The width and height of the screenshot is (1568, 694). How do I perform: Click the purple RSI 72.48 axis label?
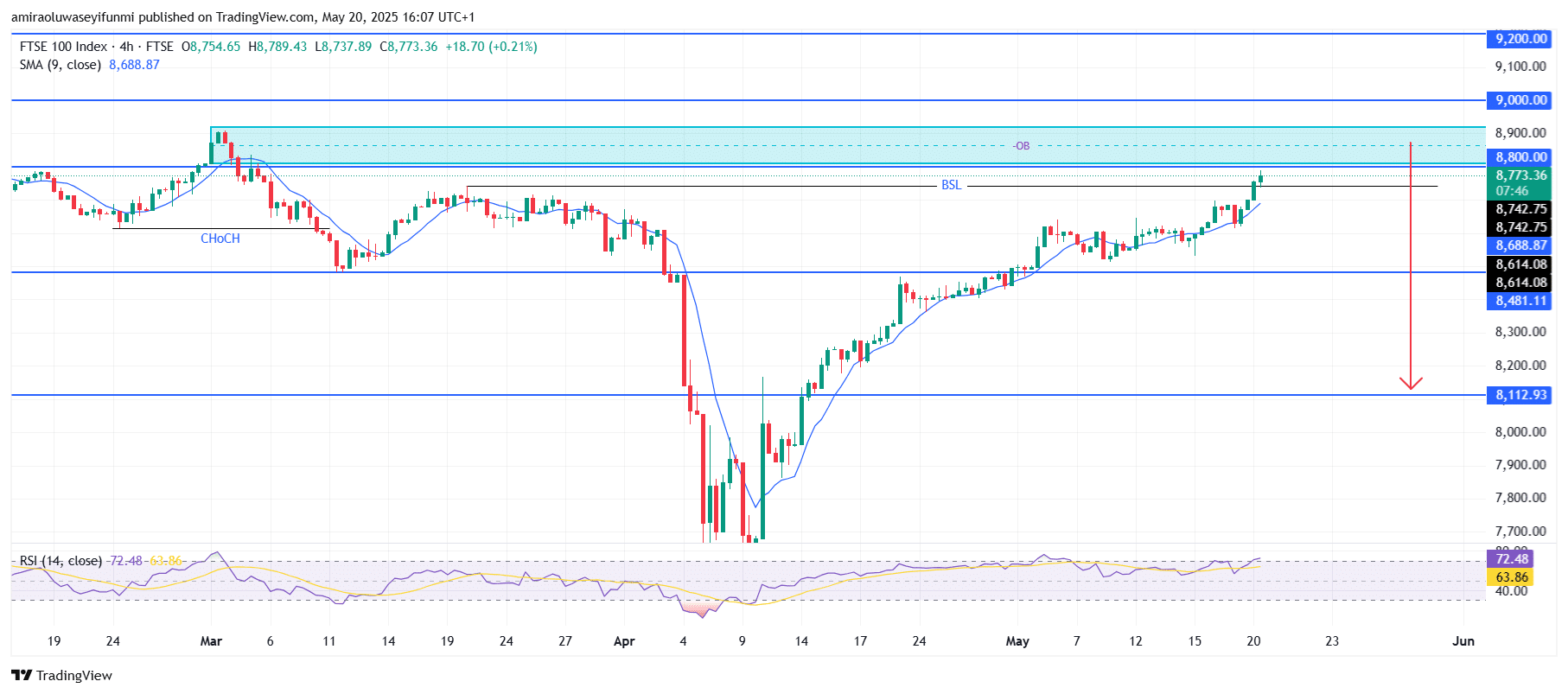point(1509,559)
